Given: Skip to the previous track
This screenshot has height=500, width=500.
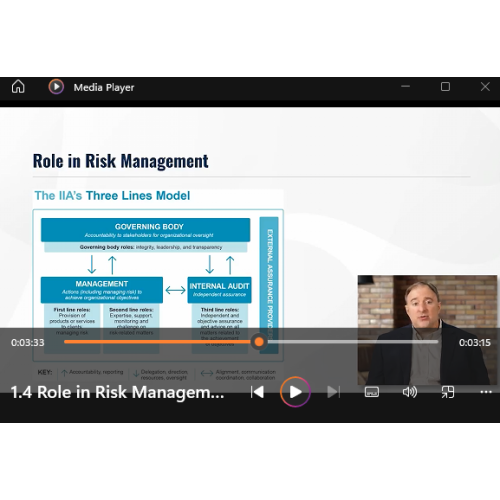Looking at the screenshot, I should [257, 392].
